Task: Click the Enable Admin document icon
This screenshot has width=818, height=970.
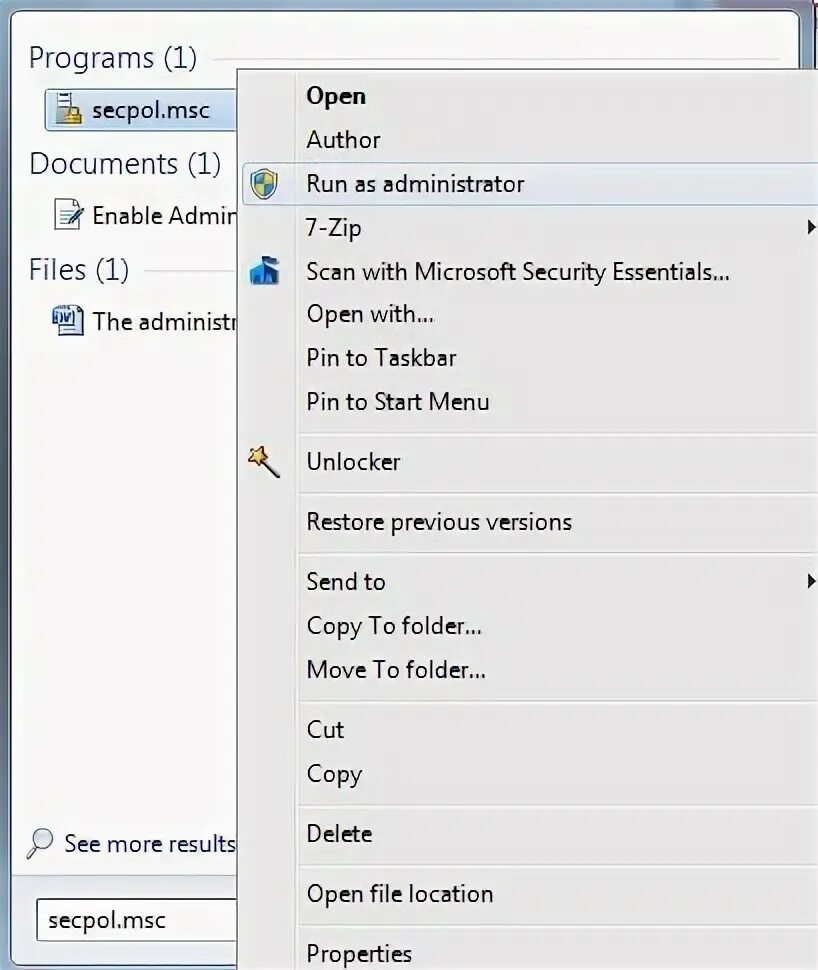Action: 68,215
